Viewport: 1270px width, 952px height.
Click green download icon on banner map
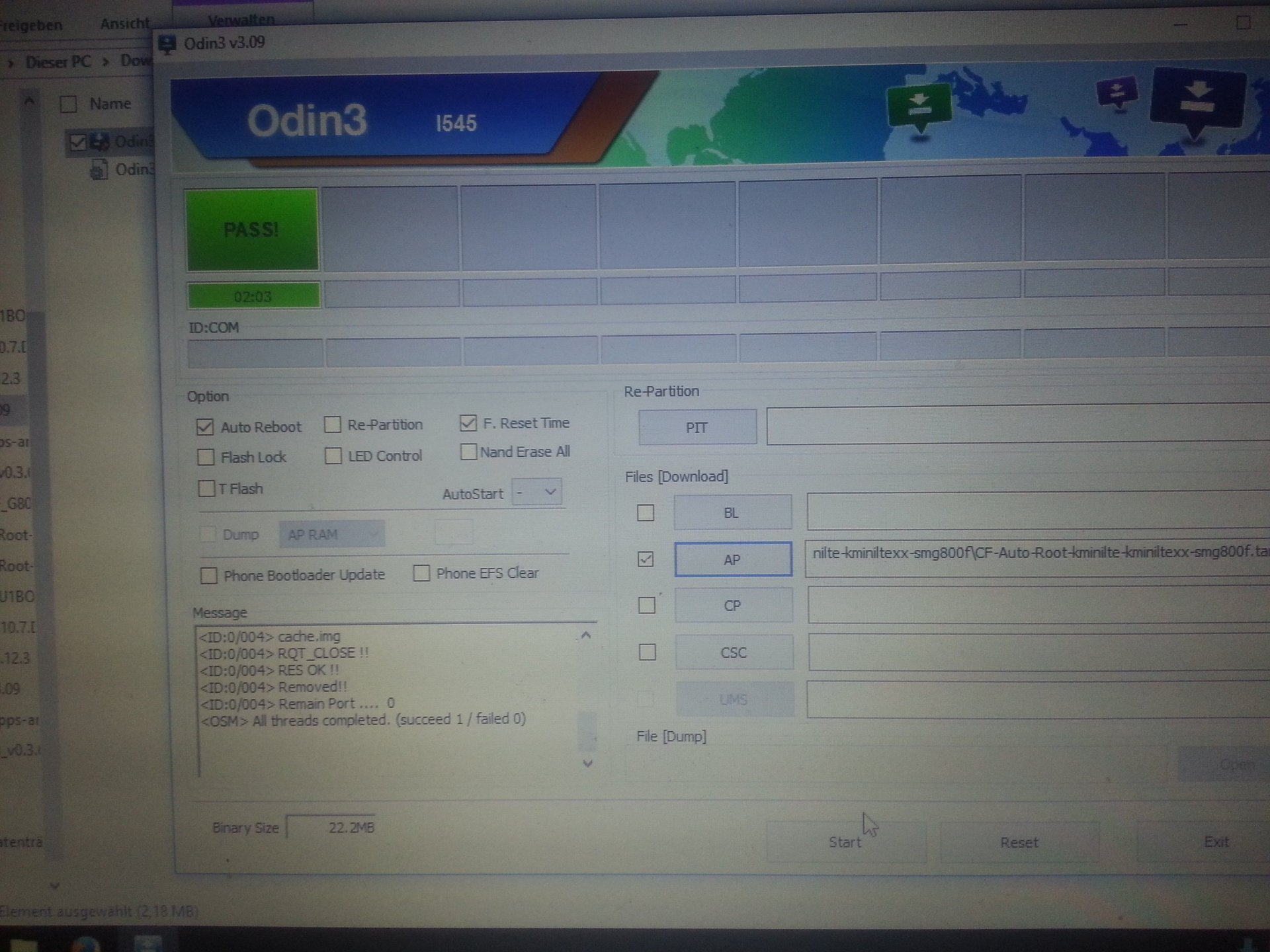point(920,107)
